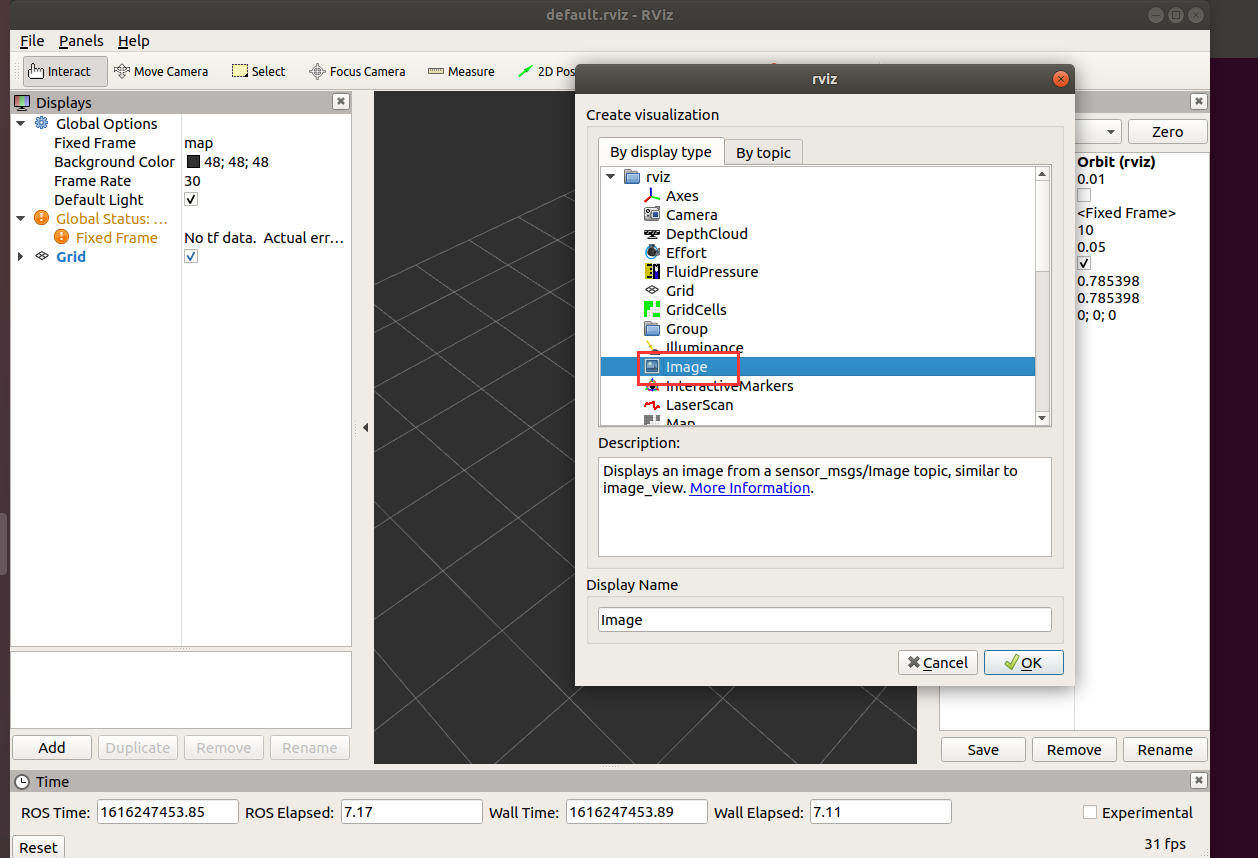The width and height of the screenshot is (1258, 858).
Task: Toggle unchecked checkbox below 0.01 in Views
Action: (x=1084, y=196)
